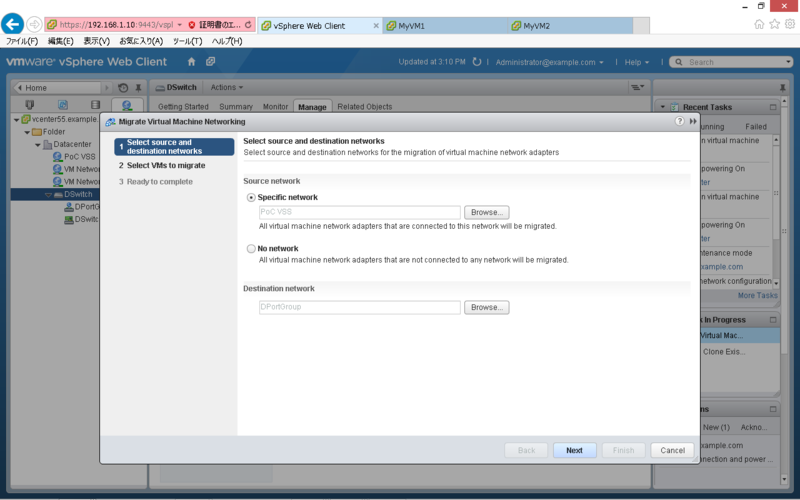Switch to the MyVM1 browser tab
This screenshot has width=800, height=500.
[x=444, y=26]
